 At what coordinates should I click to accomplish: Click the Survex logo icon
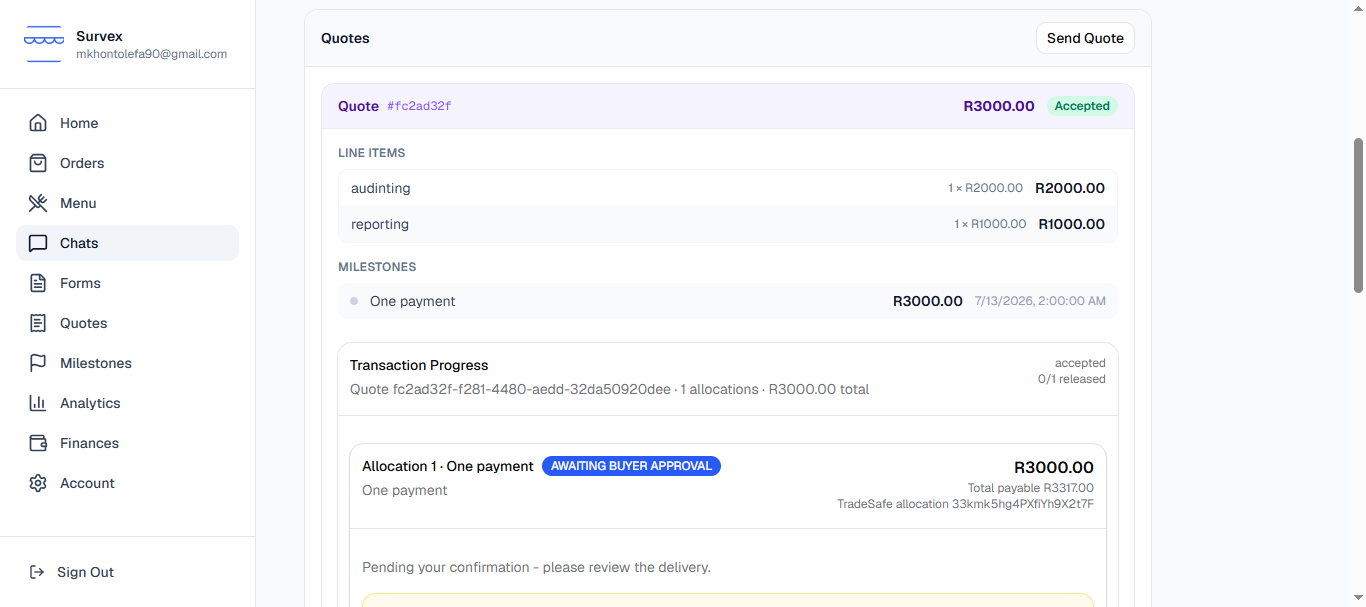[x=44, y=45]
